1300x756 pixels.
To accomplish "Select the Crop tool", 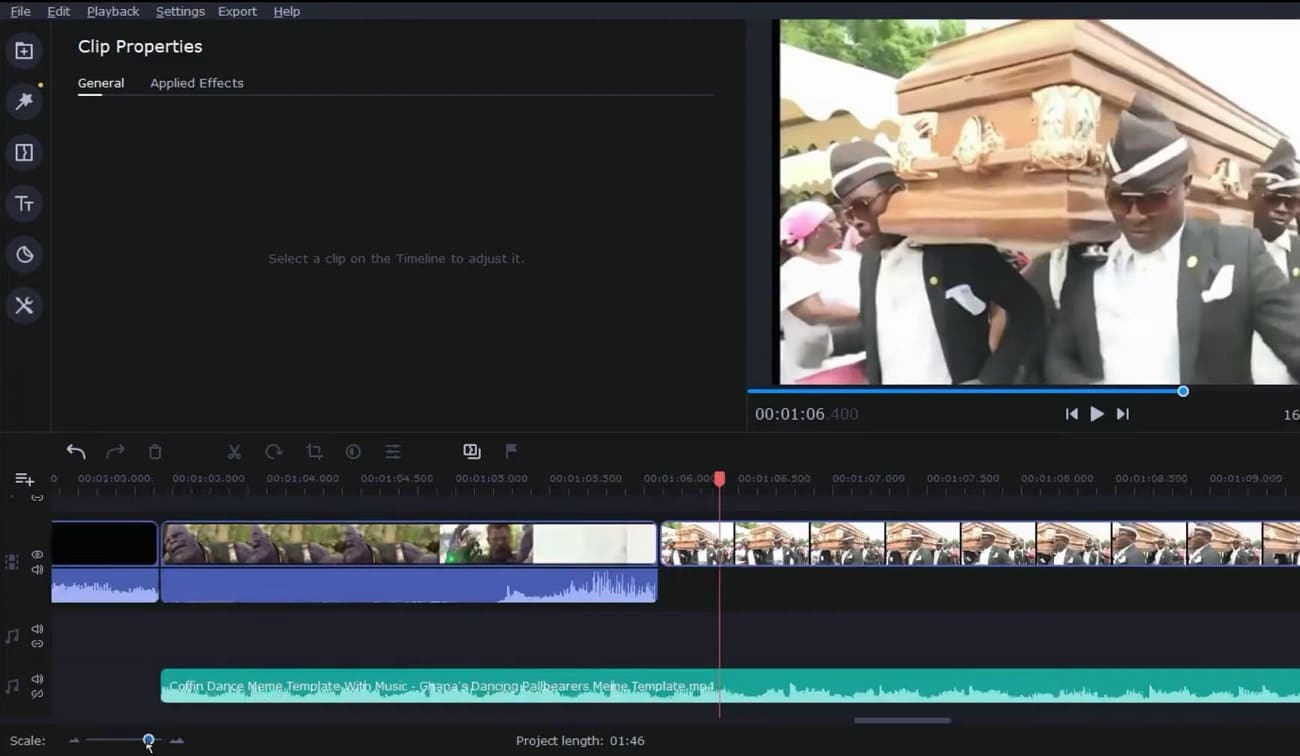I will [314, 452].
